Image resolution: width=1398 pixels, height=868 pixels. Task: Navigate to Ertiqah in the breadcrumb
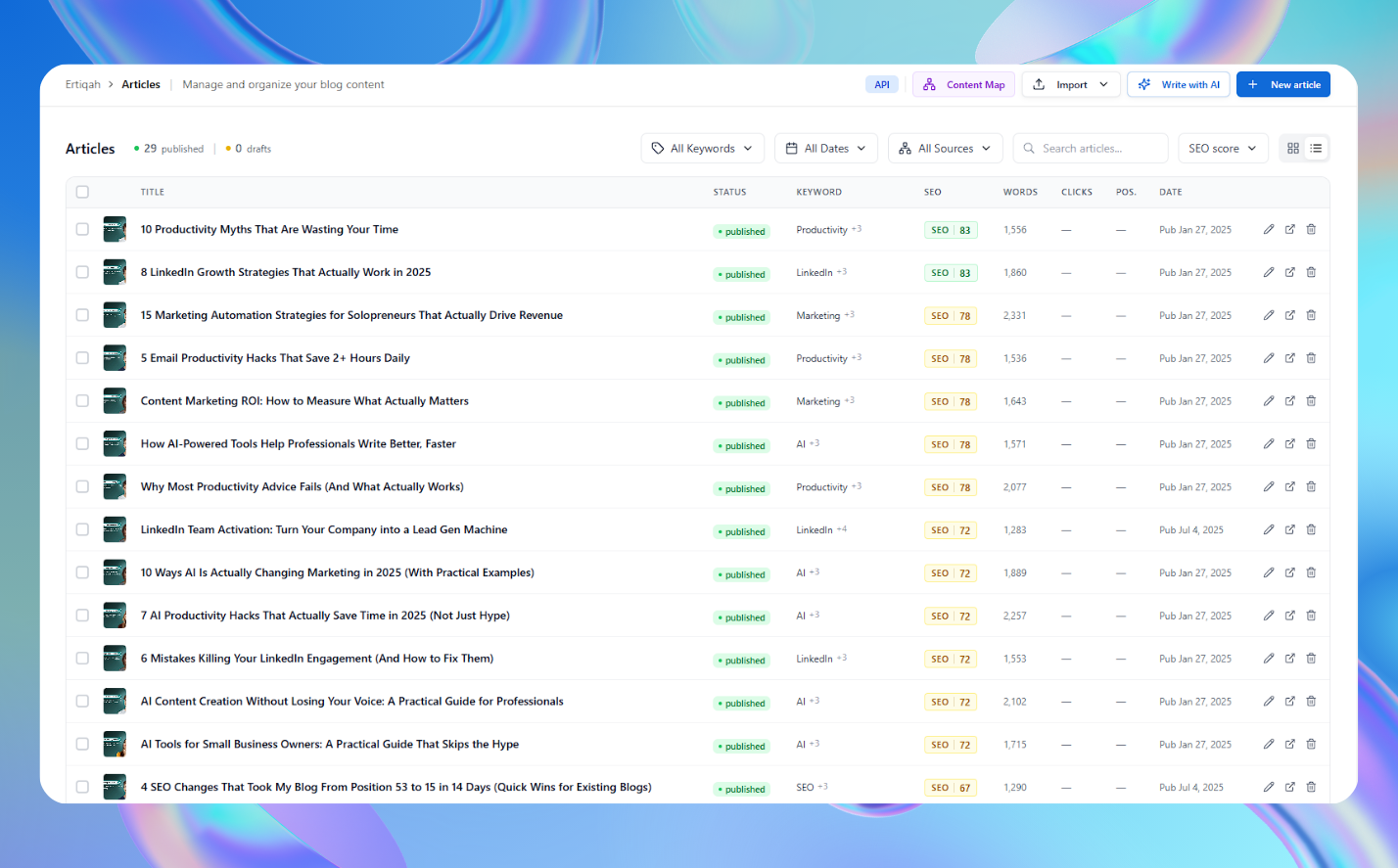click(82, 84)
